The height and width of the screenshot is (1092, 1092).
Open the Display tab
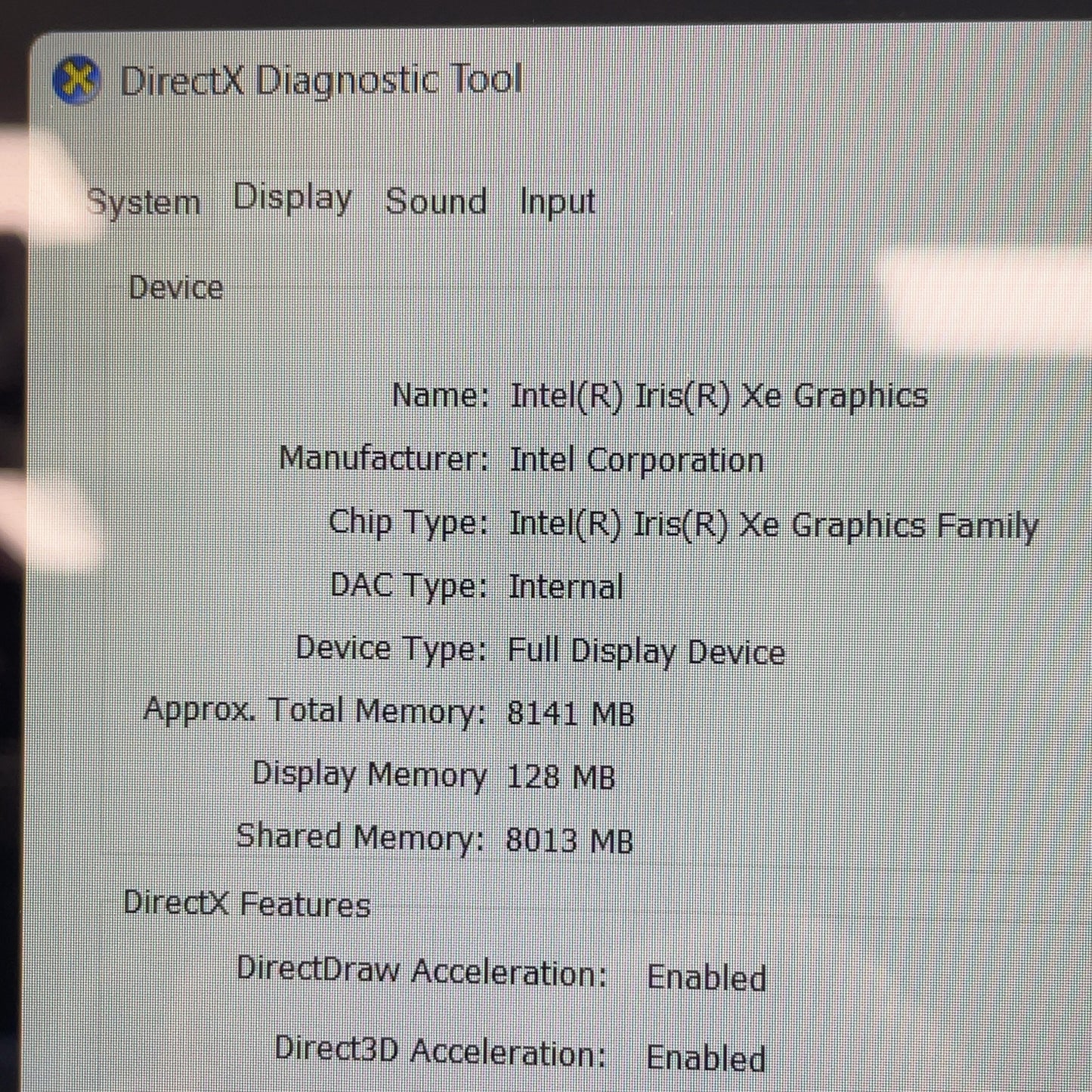pos(292,198)
